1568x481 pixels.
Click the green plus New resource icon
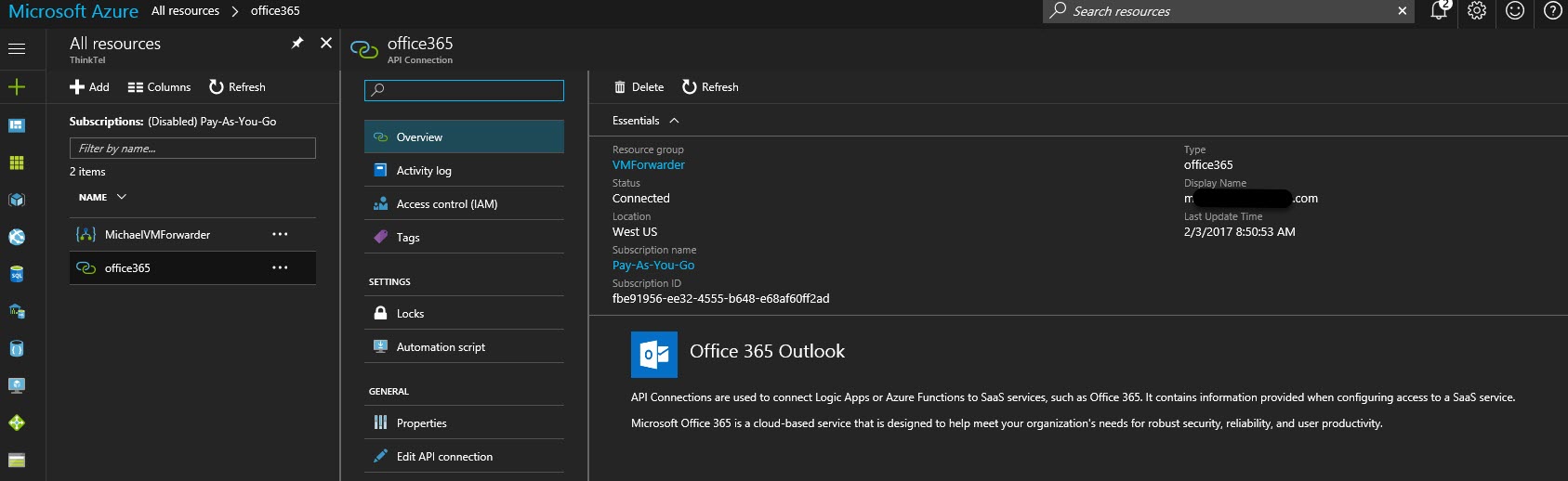tap(17, 87)
